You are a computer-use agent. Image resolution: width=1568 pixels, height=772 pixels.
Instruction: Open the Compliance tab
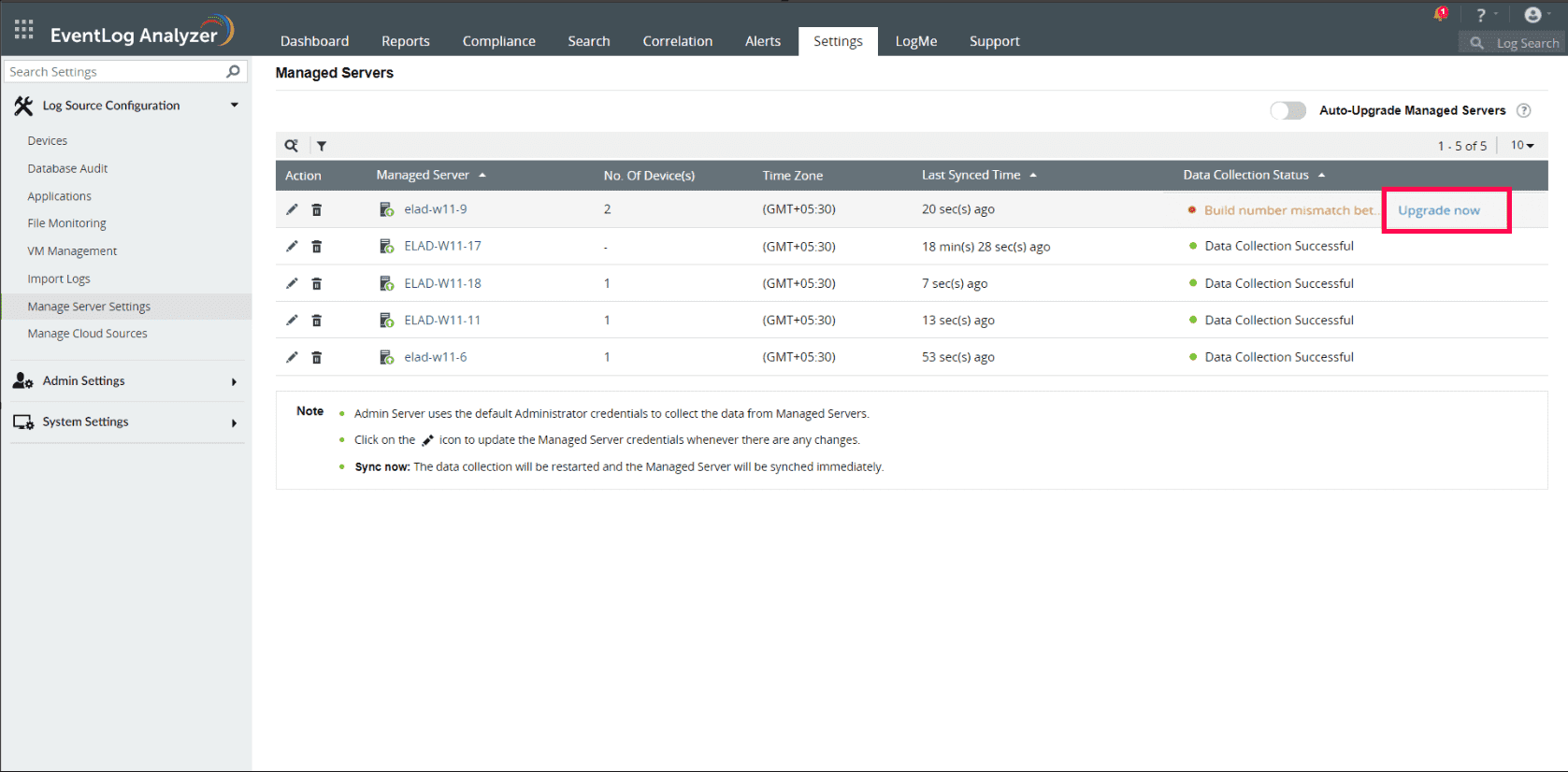click(x=498, y=41)
